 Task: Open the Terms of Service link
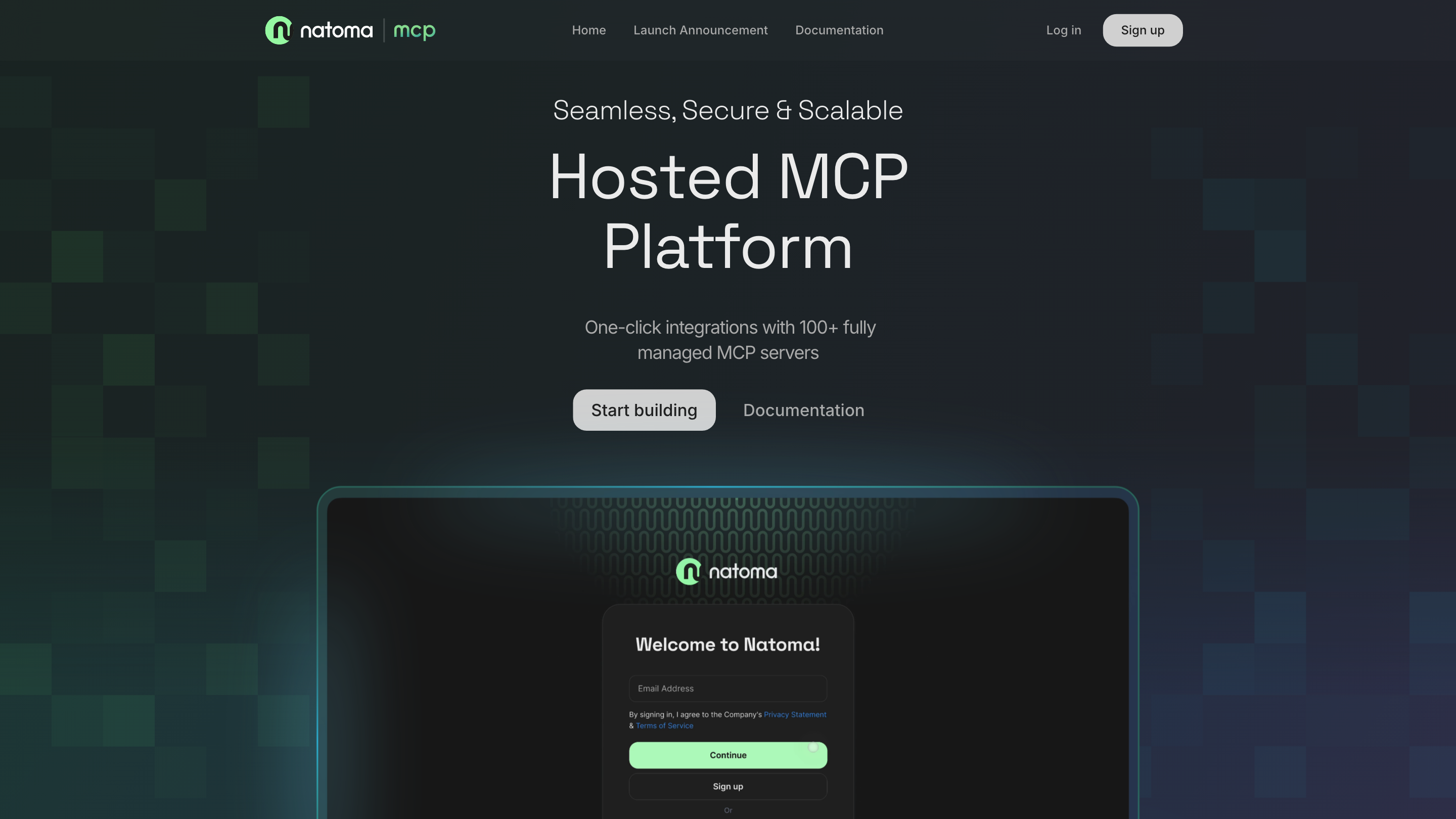664,725
